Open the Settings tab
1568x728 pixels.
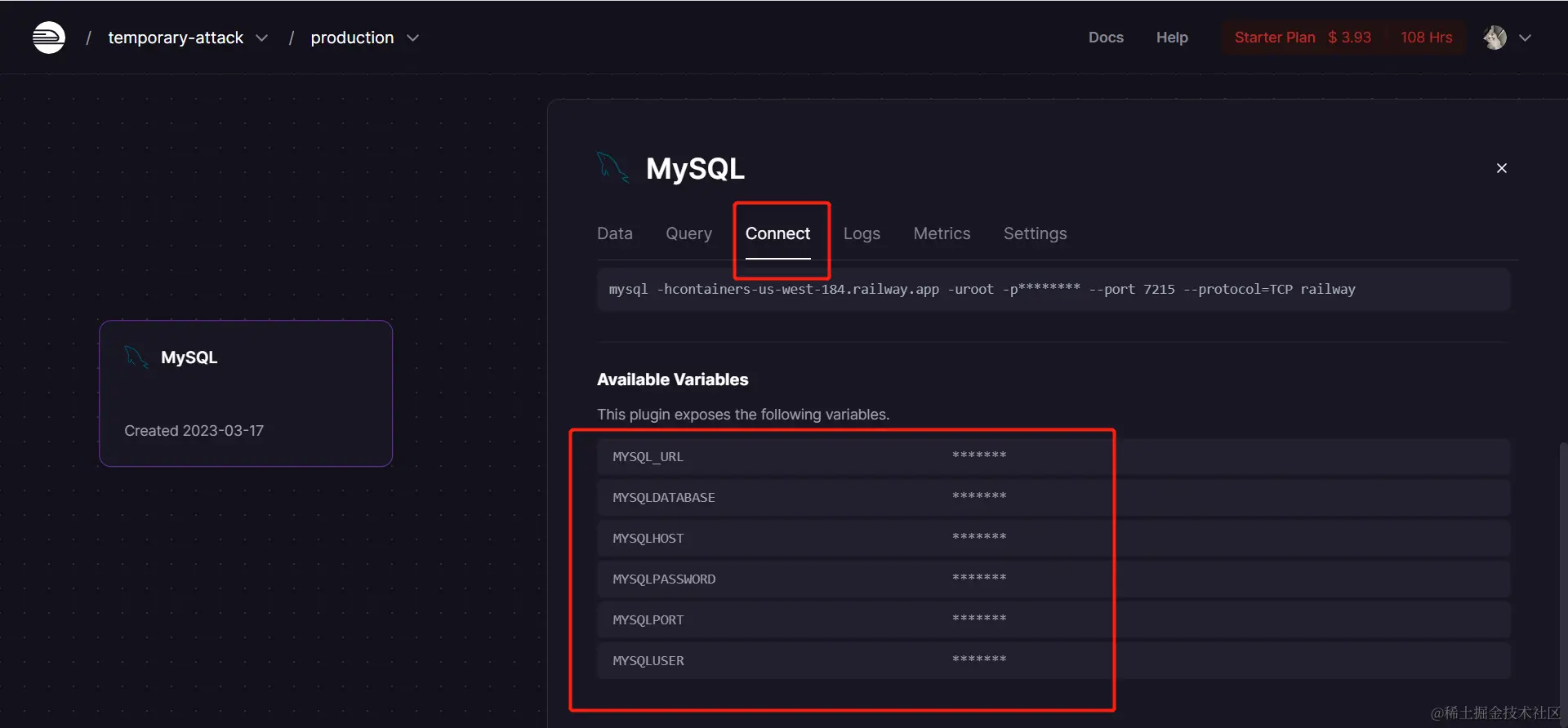click(1035, 233)
